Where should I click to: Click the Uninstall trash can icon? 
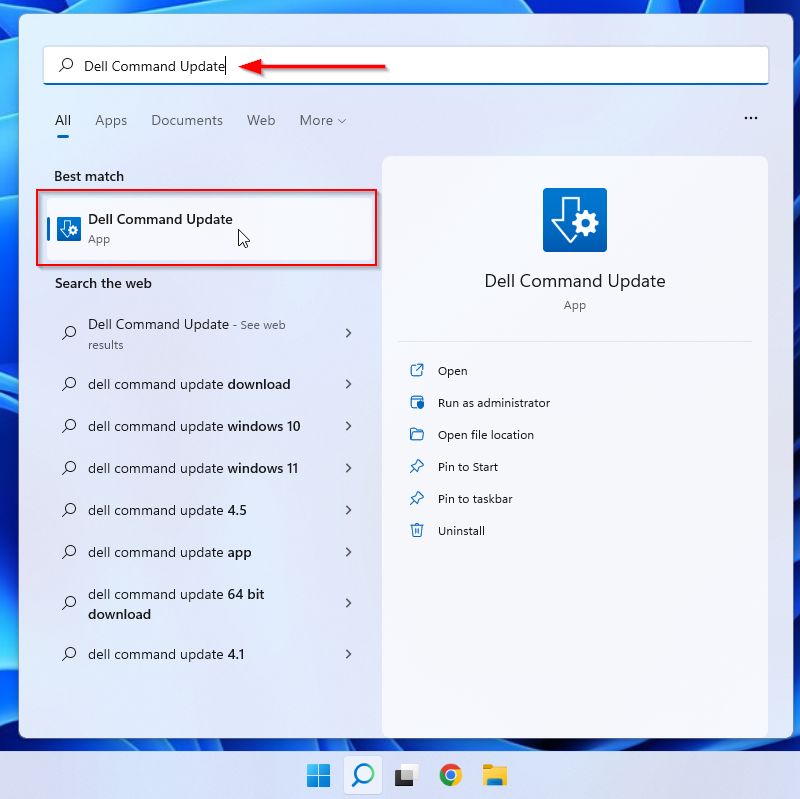[x=417, y=530]
